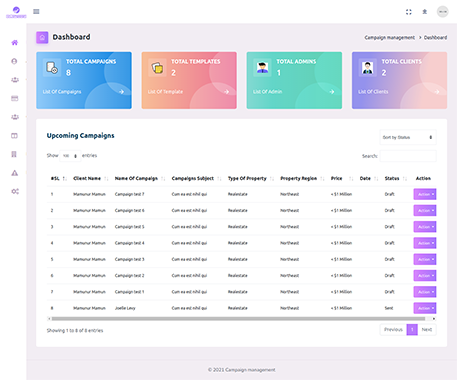460x380 pixels.
Task: Click the Next pagination button
Action: click(427, 330)
